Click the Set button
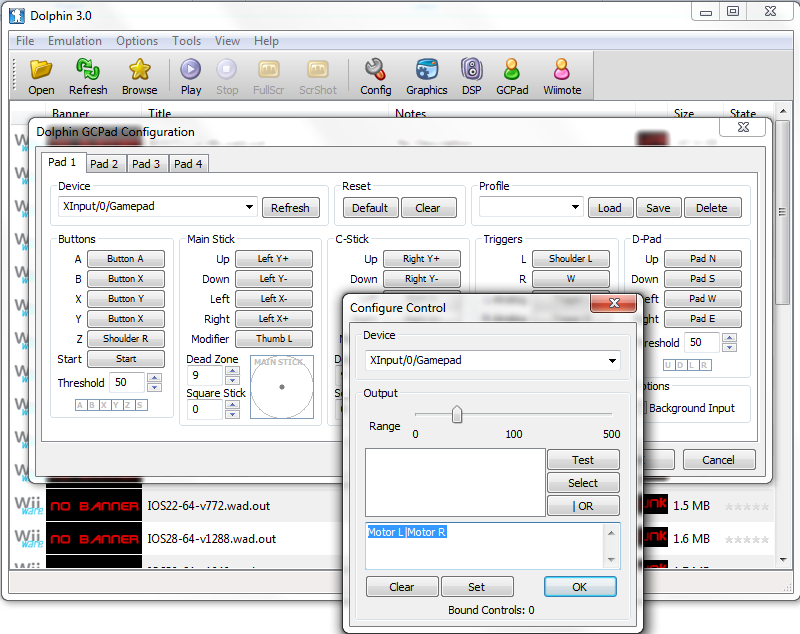This screenshot has height=634, width=800. click(477, 587)
